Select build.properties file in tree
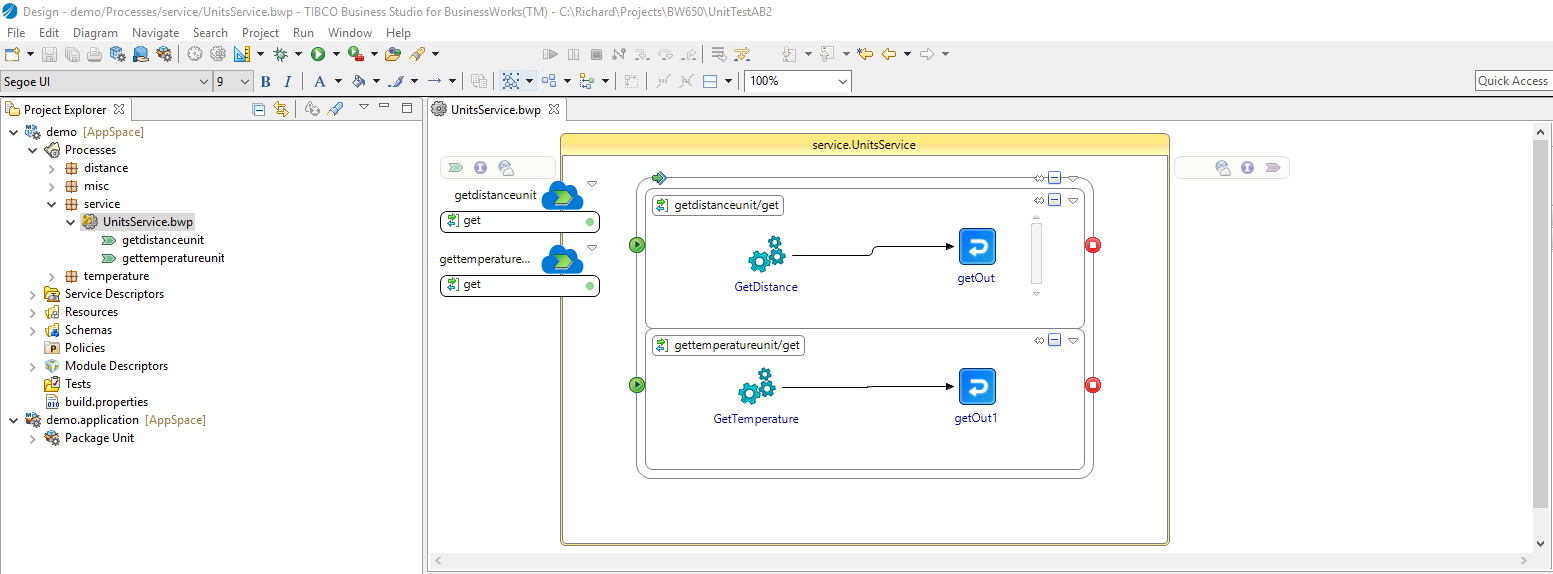 pos(106,402)
